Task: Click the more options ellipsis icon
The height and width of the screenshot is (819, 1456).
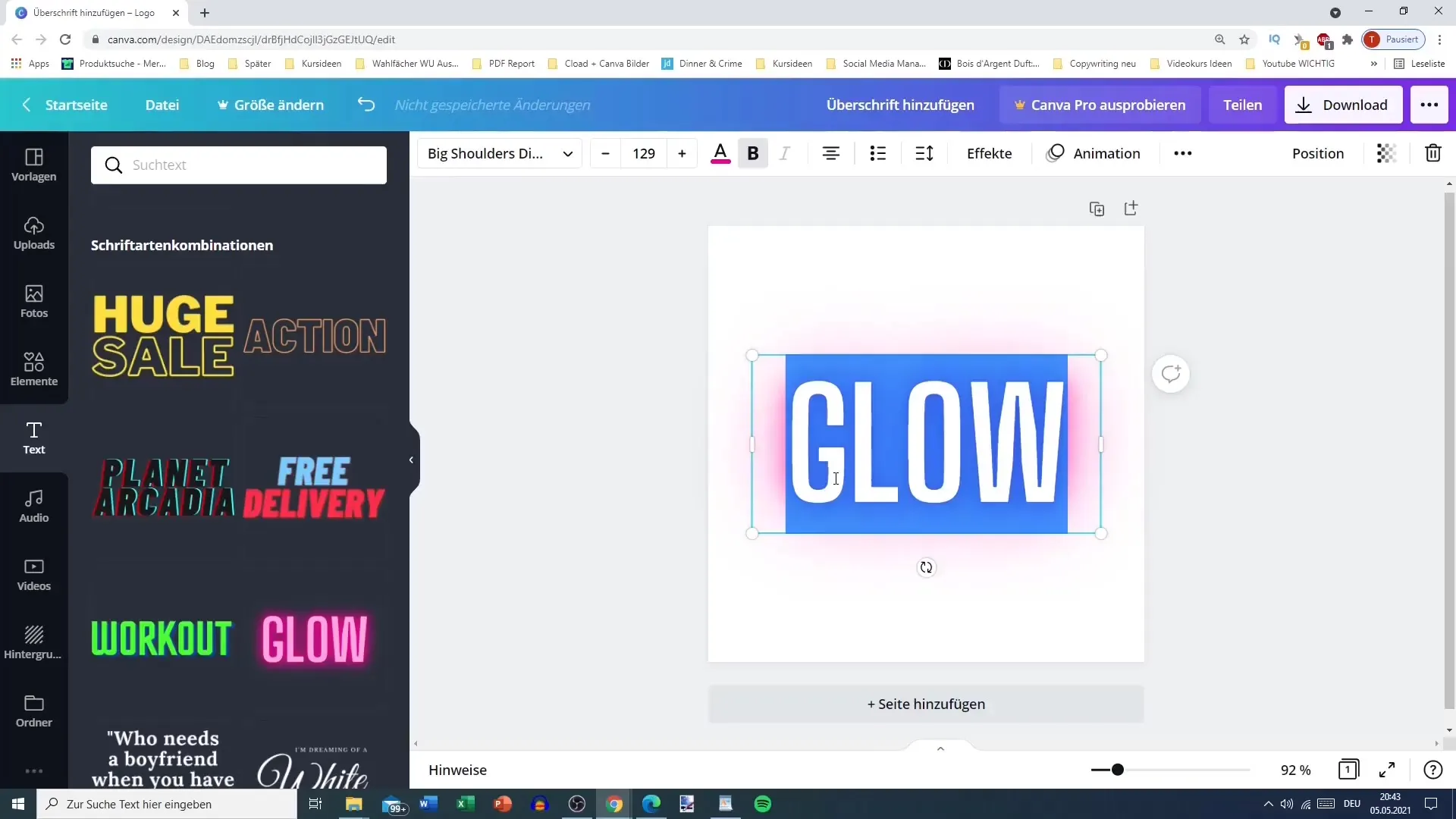Action: [1183, 153]
